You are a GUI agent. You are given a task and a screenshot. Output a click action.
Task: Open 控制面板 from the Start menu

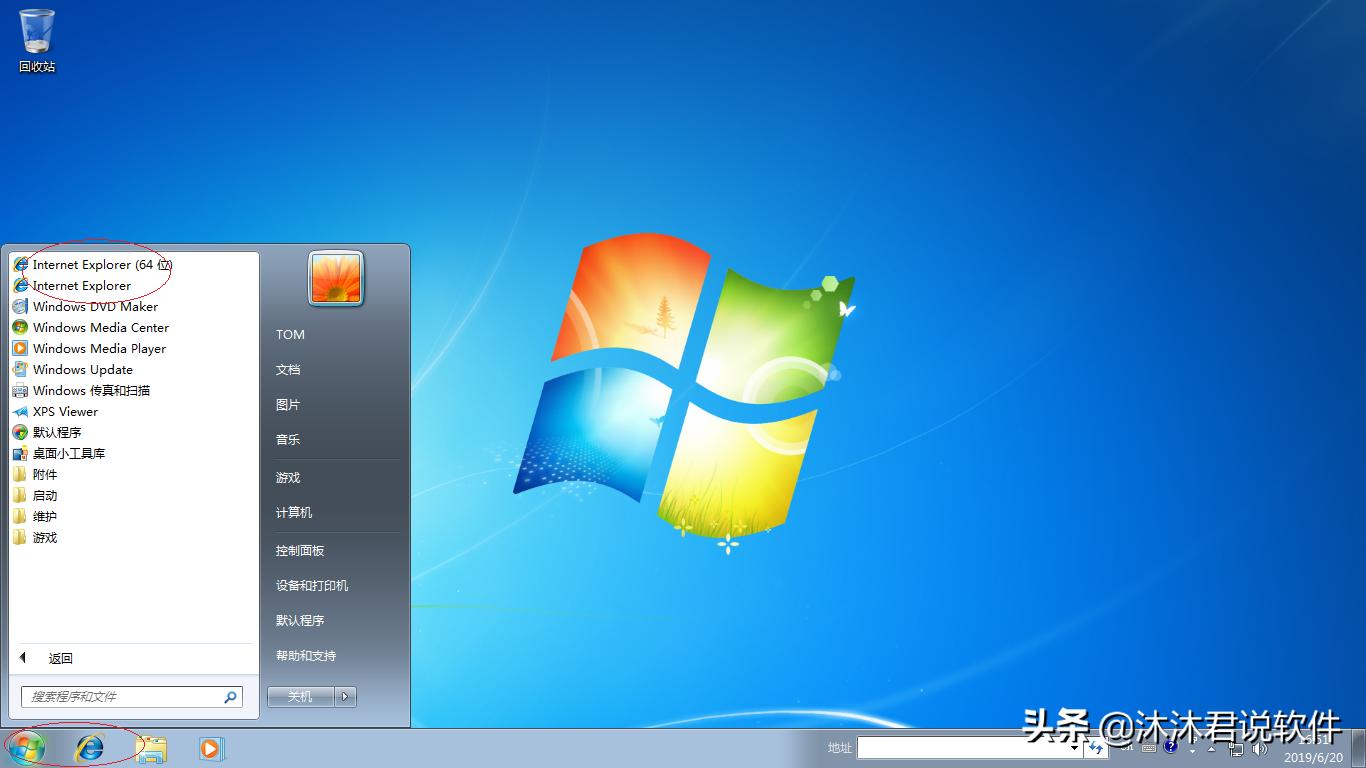click(300, 549)
